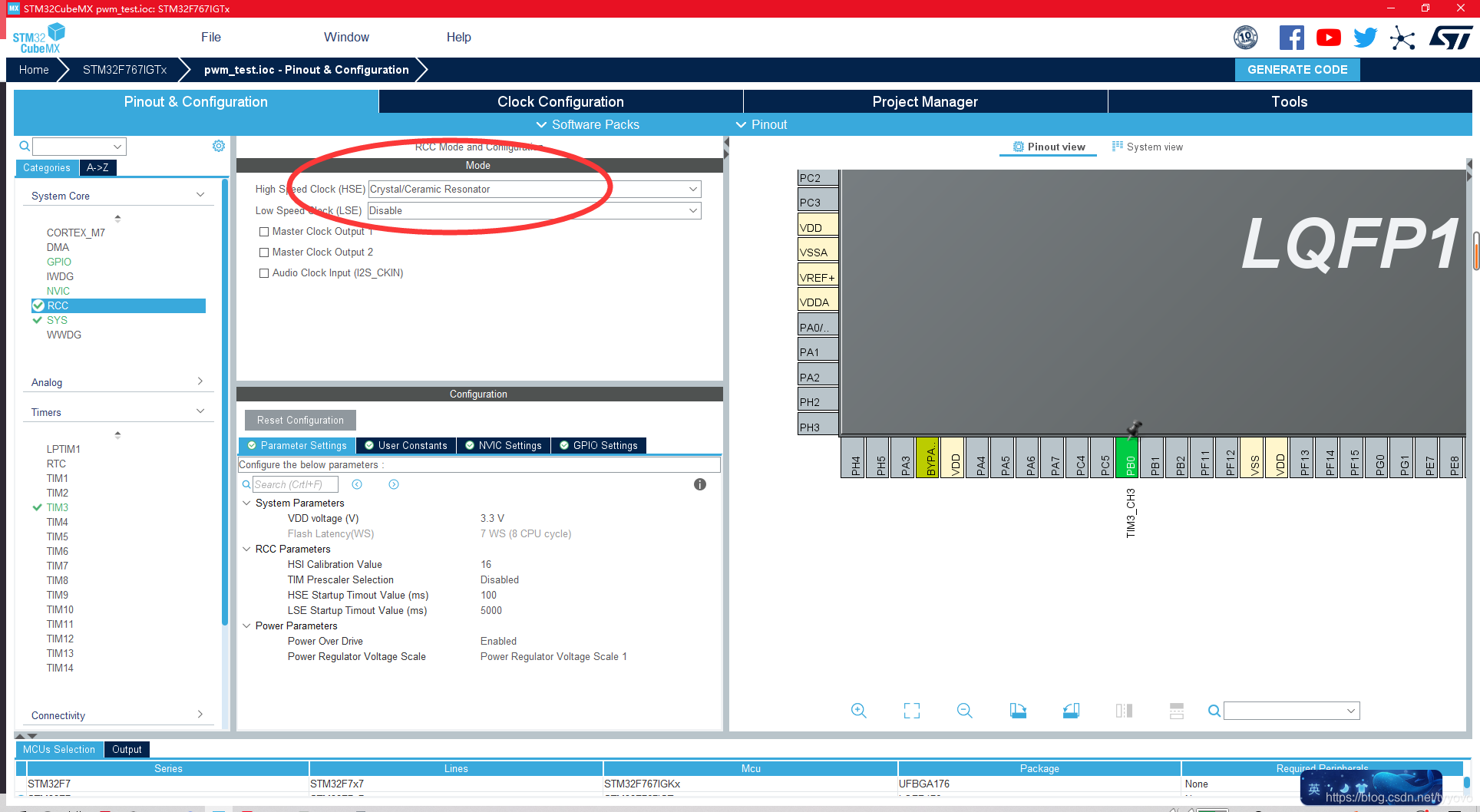Click the 10-year anniversary badge icon
Viewport: 1480px width, 812px height.
[1246, 37]
